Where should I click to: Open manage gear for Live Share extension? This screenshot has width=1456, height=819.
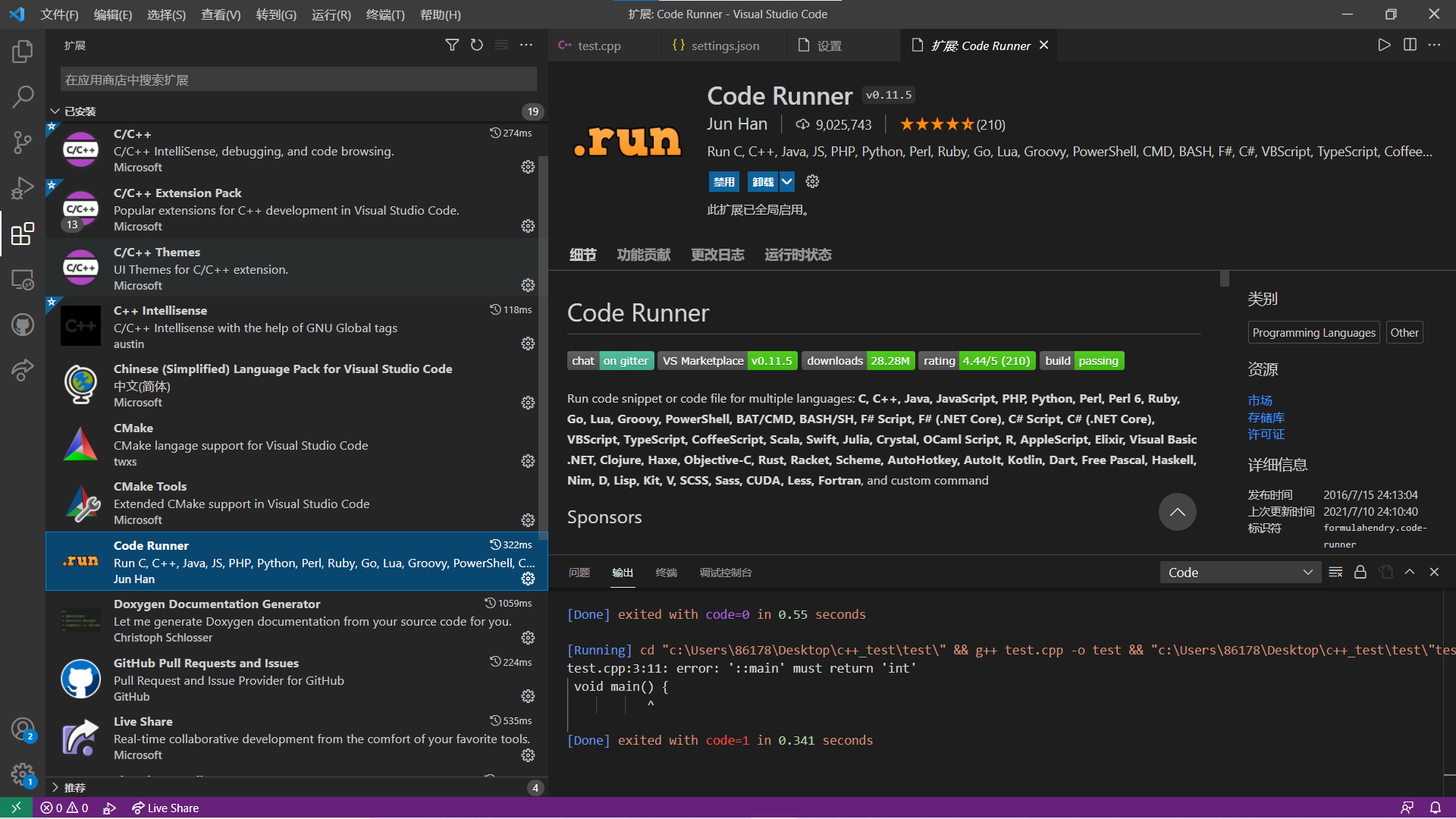coord(528,755)
